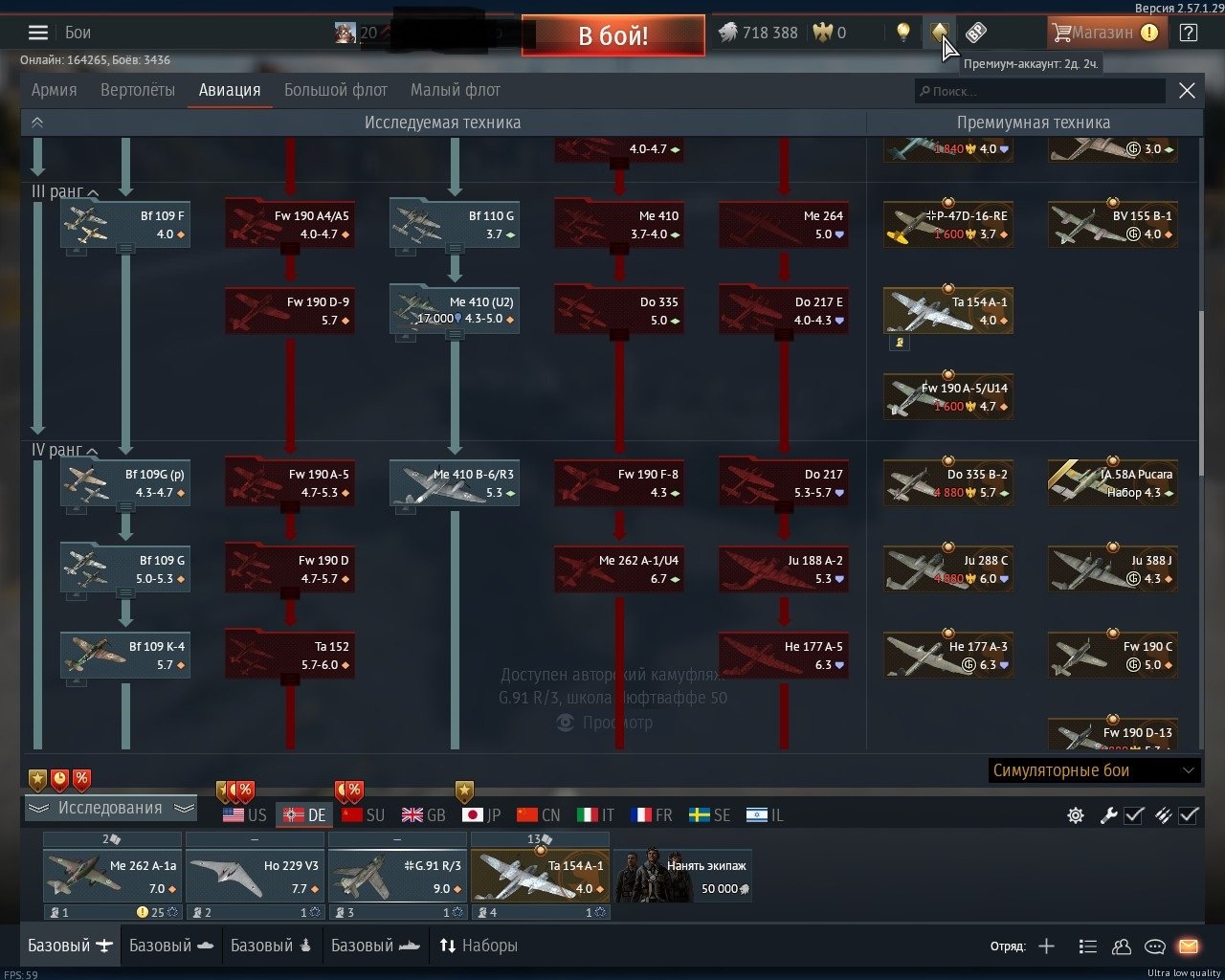The height and width of the screenshot is (980, 1225).
Task: Switch to the Армия tab
Action: [x=55, y=90]
